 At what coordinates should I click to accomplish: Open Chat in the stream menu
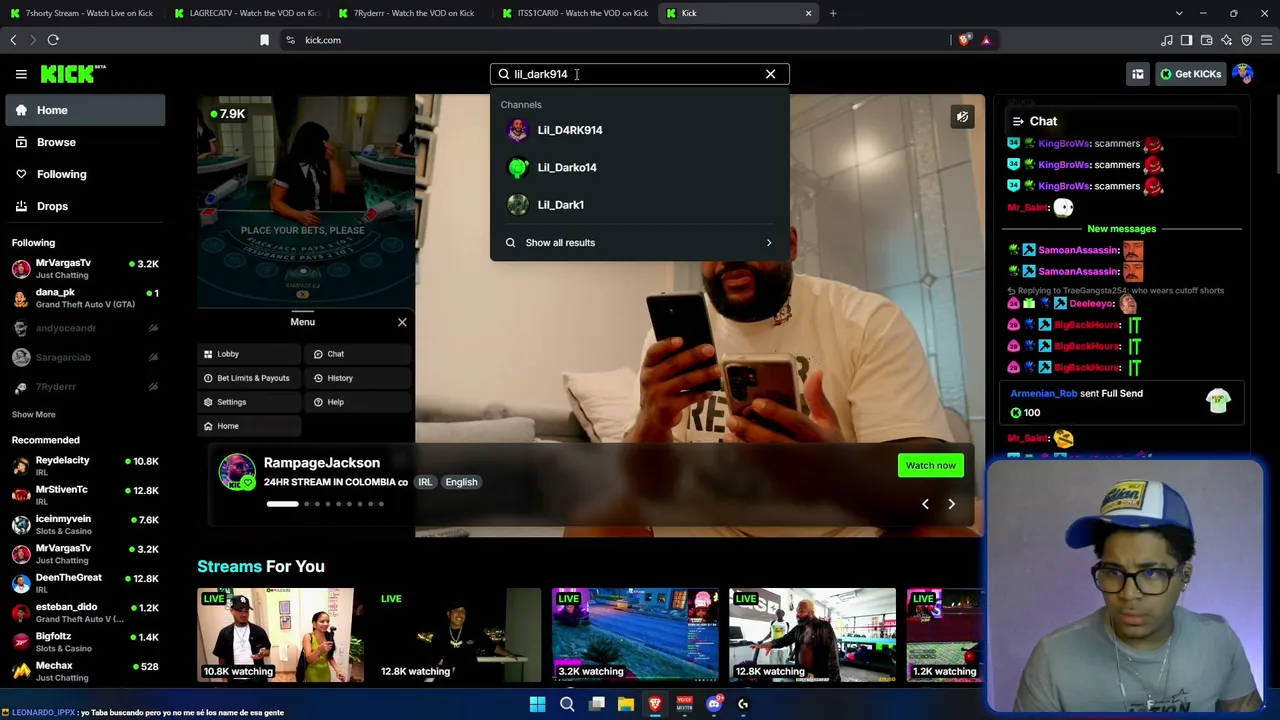(x=358, y=354)
